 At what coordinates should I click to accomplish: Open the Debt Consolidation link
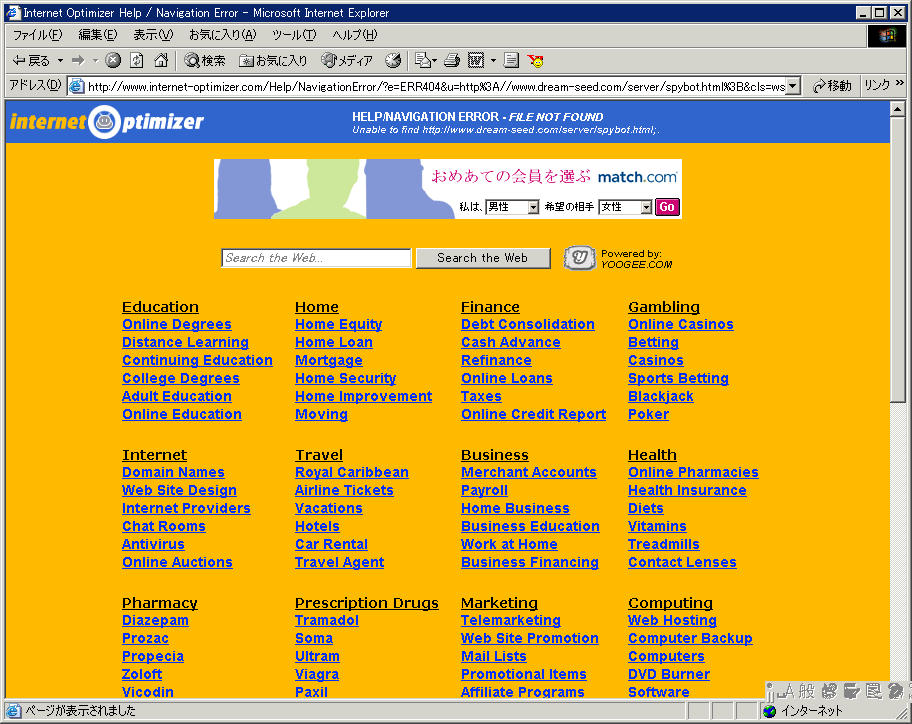click(528, 324)
